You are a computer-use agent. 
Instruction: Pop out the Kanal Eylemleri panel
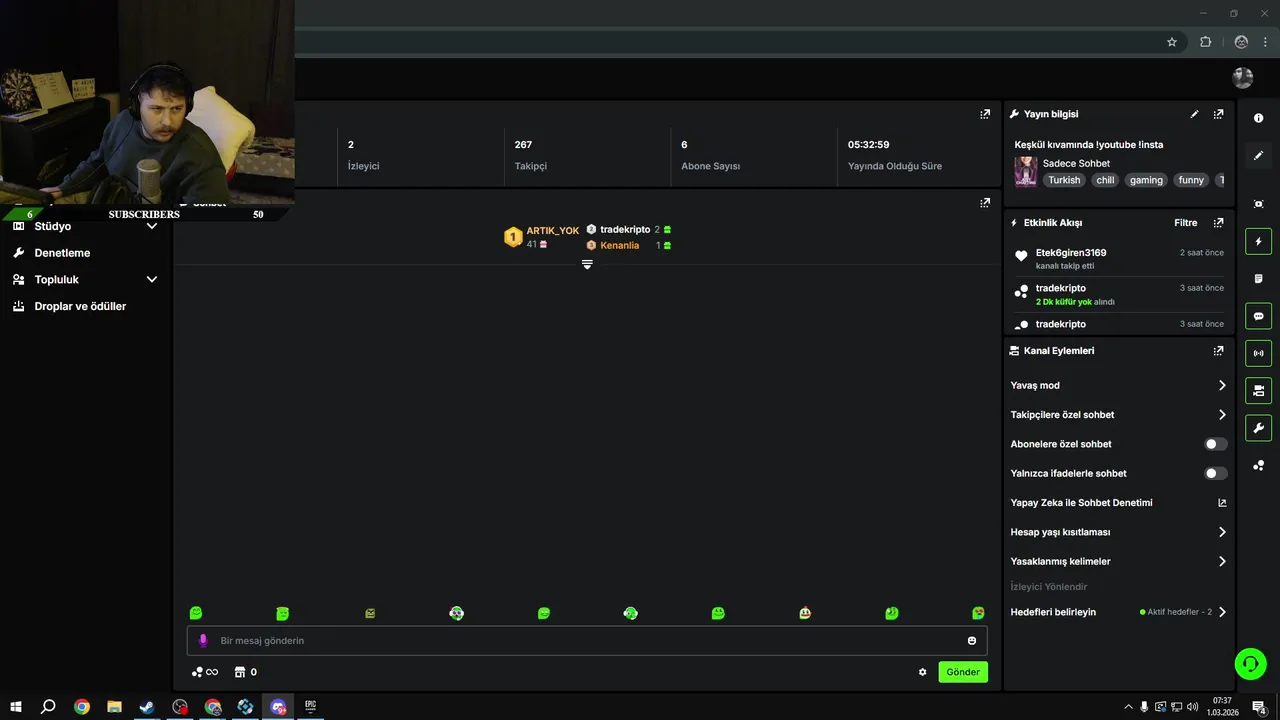(x=1218, y=351)
